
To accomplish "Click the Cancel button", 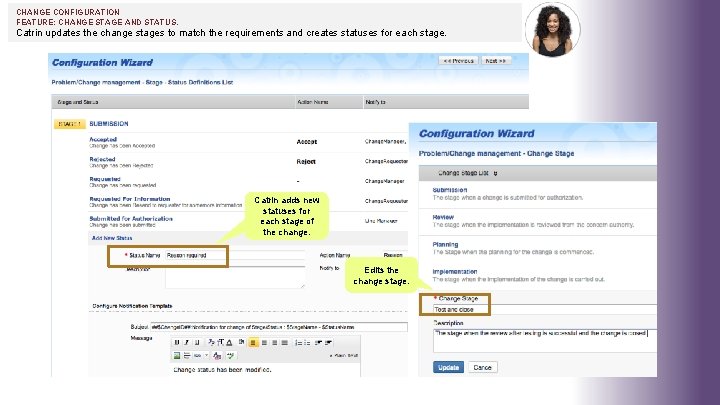I will tap(483, 367).
